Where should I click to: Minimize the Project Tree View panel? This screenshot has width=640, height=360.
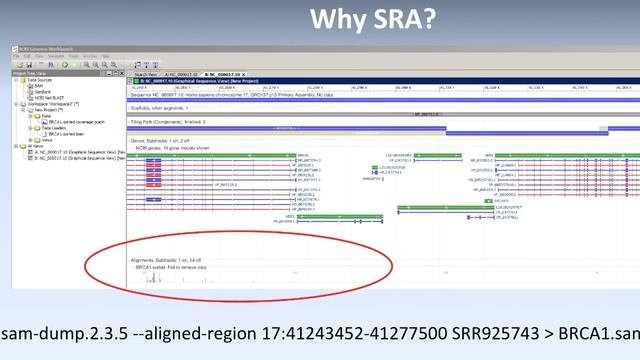[x=109, y=73]
